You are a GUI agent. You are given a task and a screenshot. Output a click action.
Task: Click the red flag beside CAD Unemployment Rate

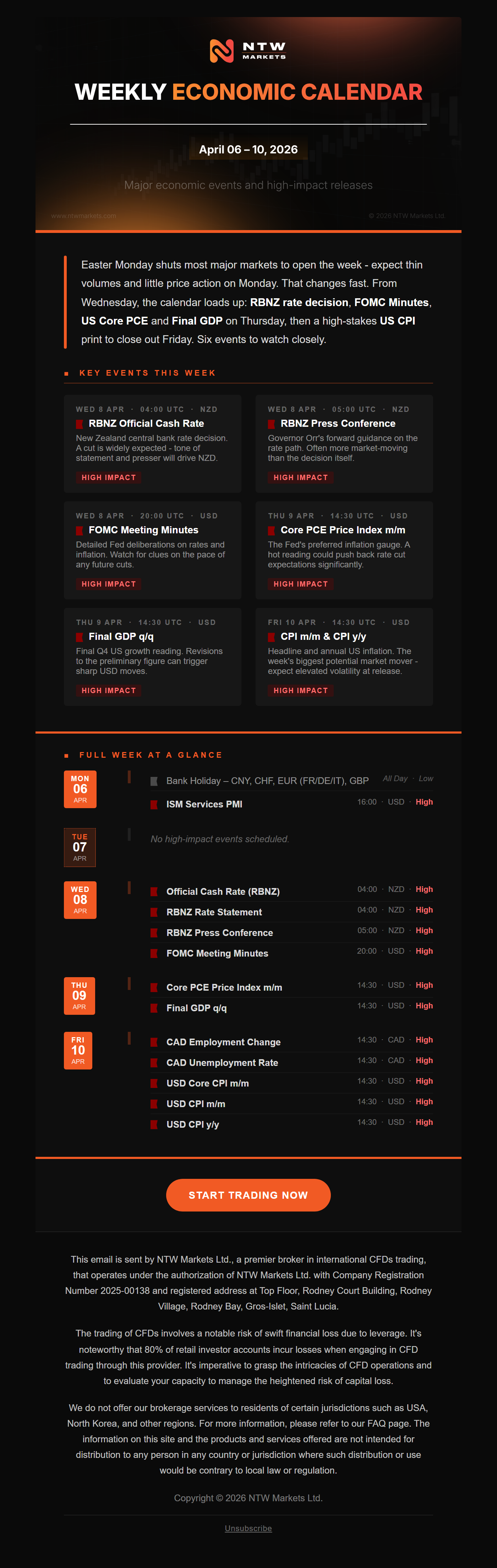point(154,1063)
